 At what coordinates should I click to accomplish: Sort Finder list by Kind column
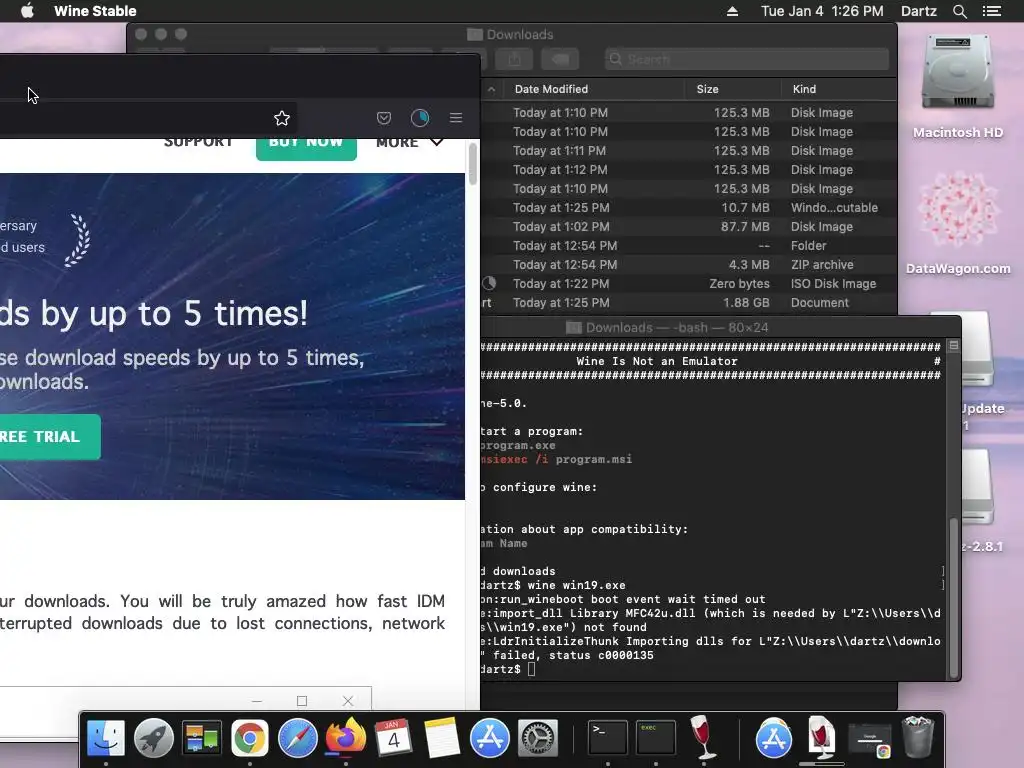pos(804,89)
